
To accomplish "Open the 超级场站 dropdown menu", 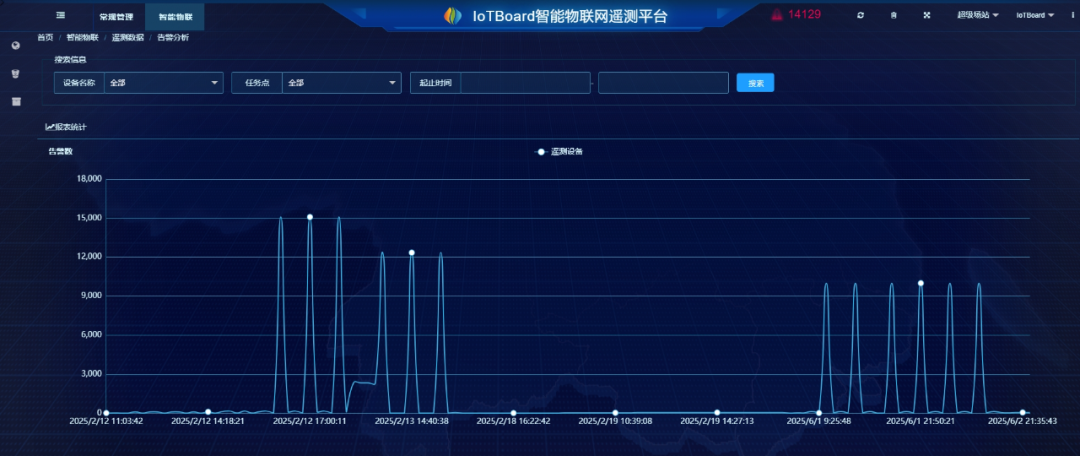I will click(x=977, y=15).
